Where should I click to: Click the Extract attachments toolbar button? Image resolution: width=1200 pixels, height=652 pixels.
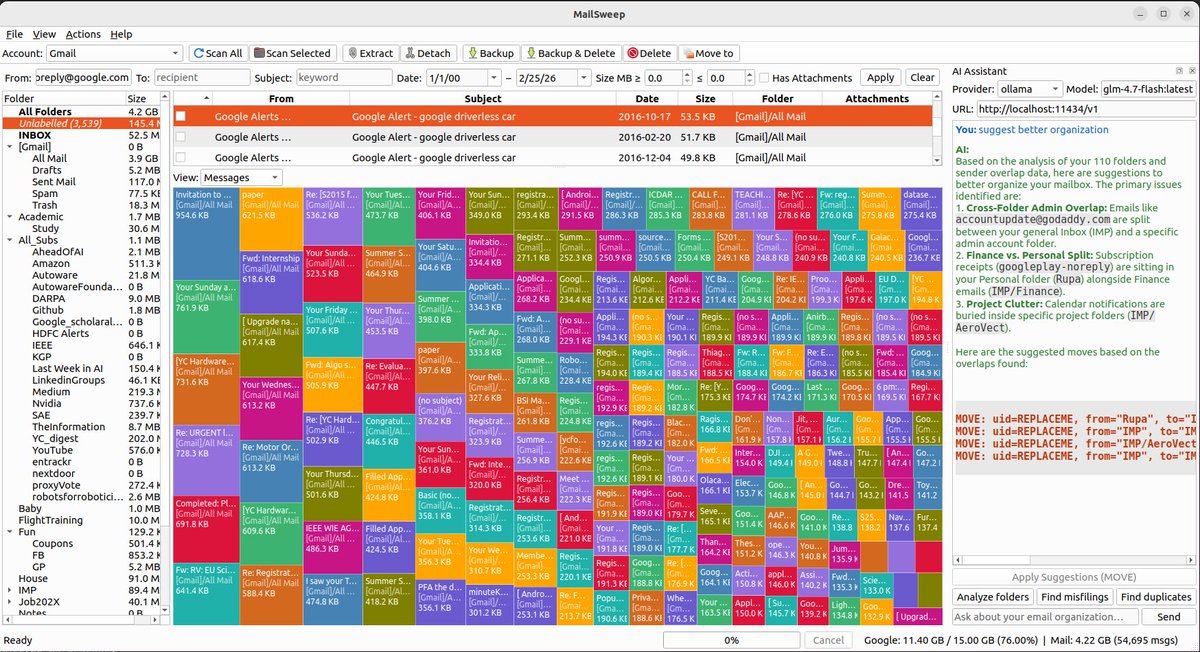[x=370, y=53]
